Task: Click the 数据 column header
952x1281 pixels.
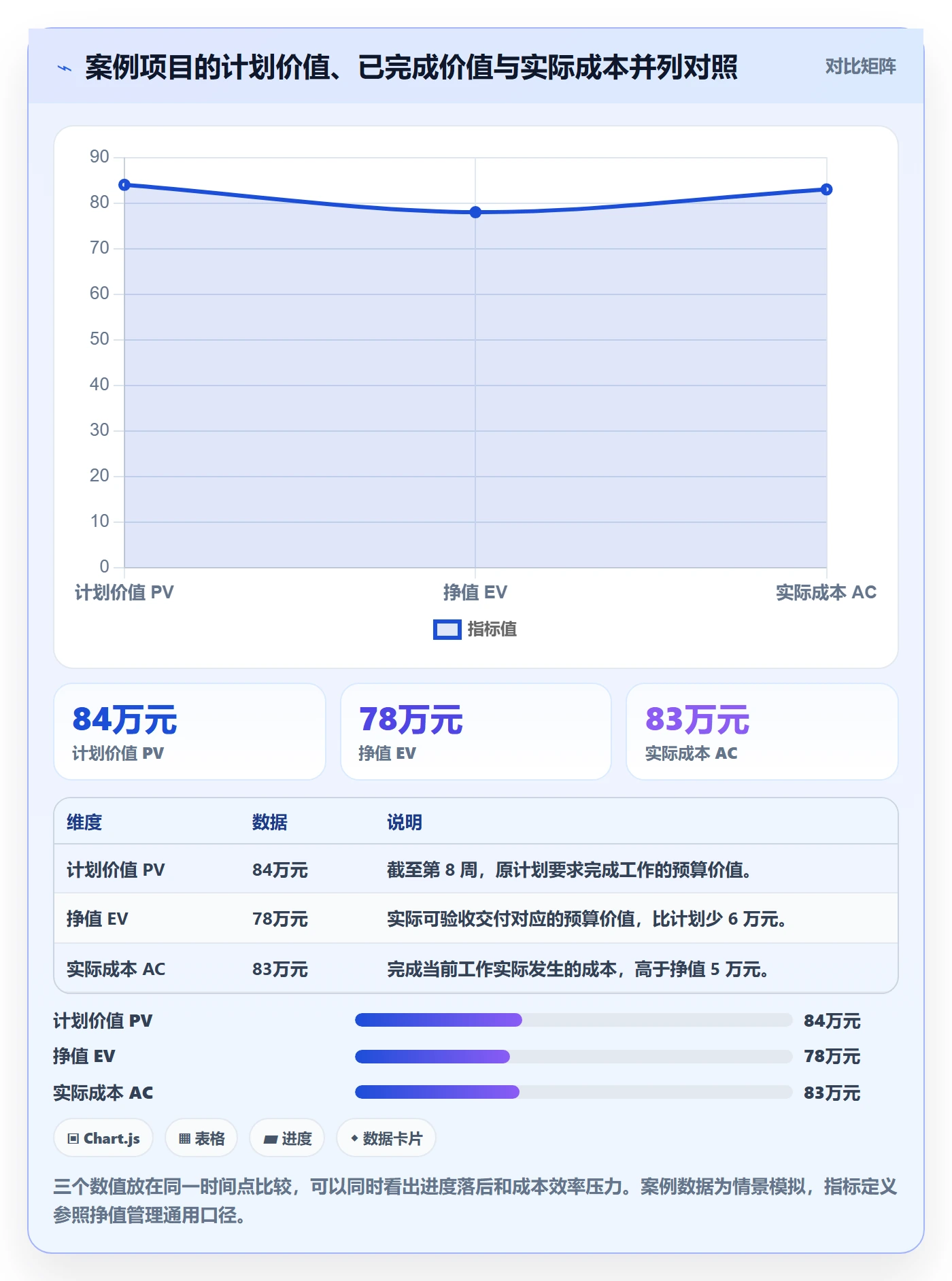Action: point(270,822)
